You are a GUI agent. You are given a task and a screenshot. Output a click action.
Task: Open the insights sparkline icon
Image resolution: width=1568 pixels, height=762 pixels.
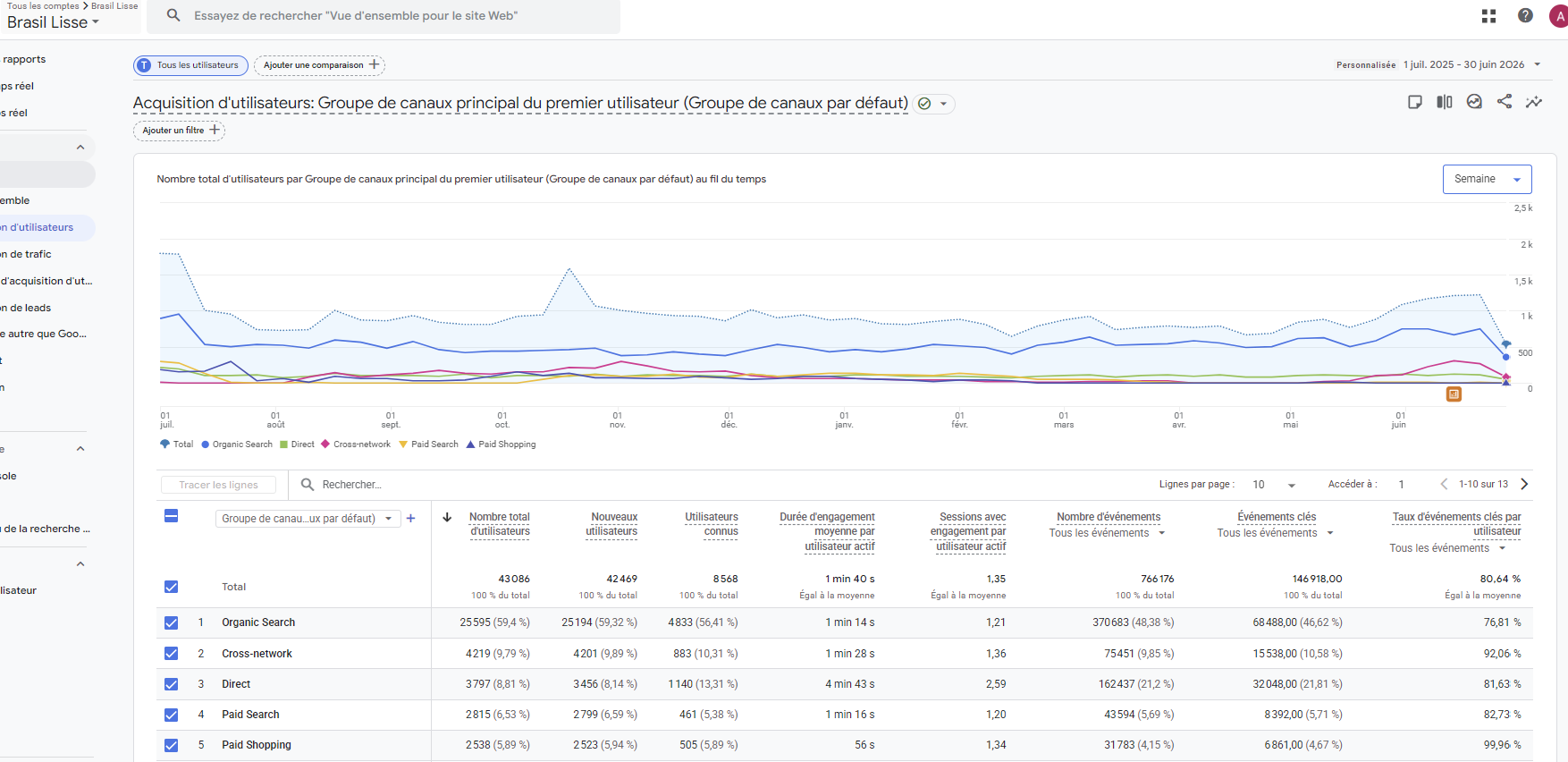coord(1534,102)
